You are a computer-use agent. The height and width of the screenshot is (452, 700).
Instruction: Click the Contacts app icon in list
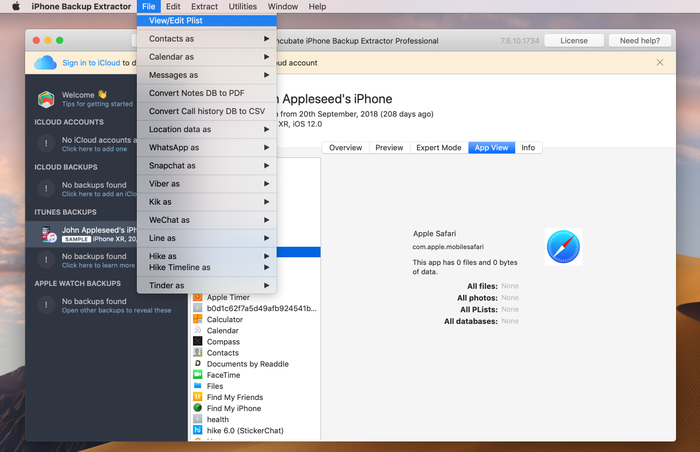point(197,352)
